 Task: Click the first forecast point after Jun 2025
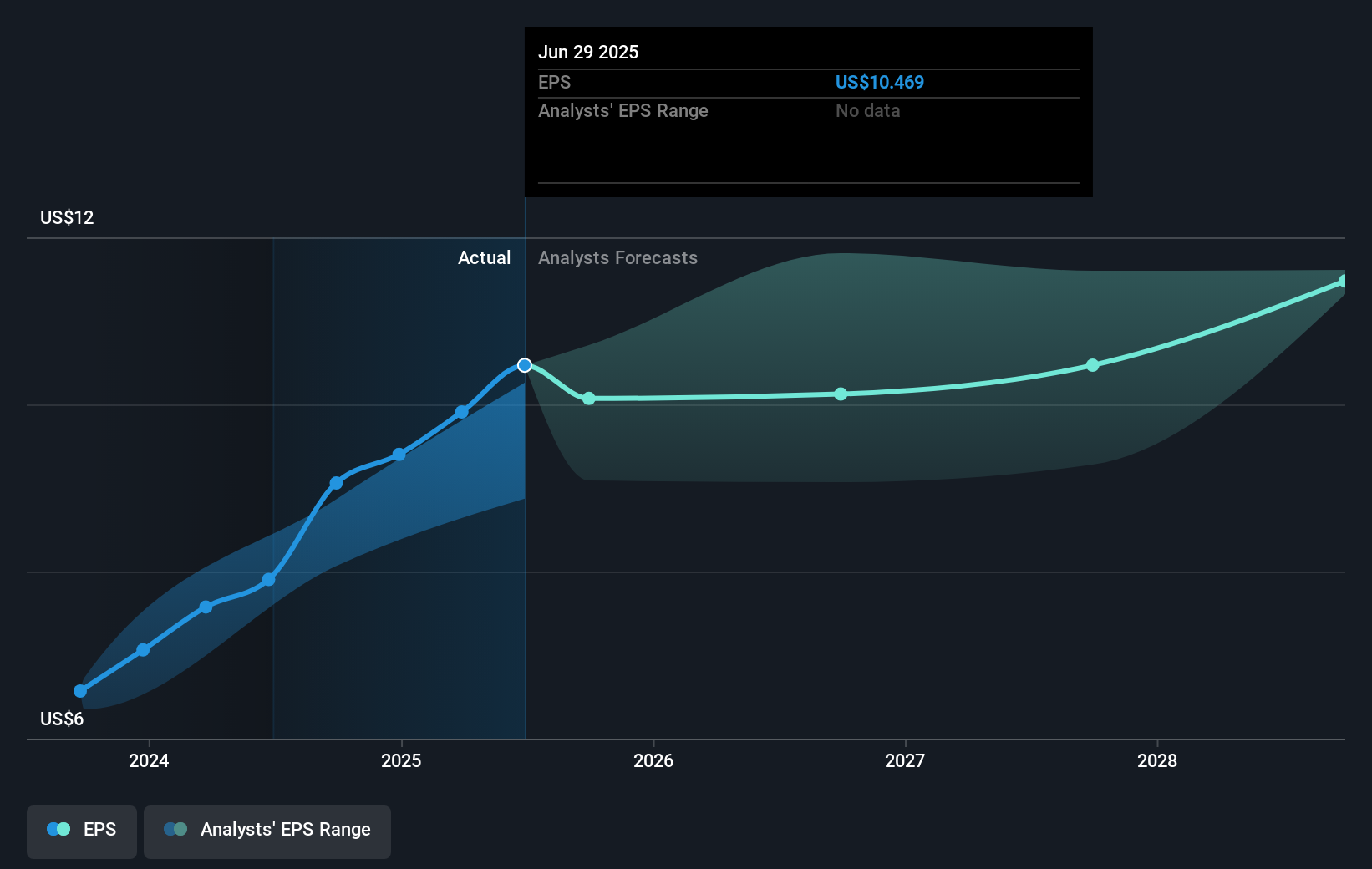(589, 399)
